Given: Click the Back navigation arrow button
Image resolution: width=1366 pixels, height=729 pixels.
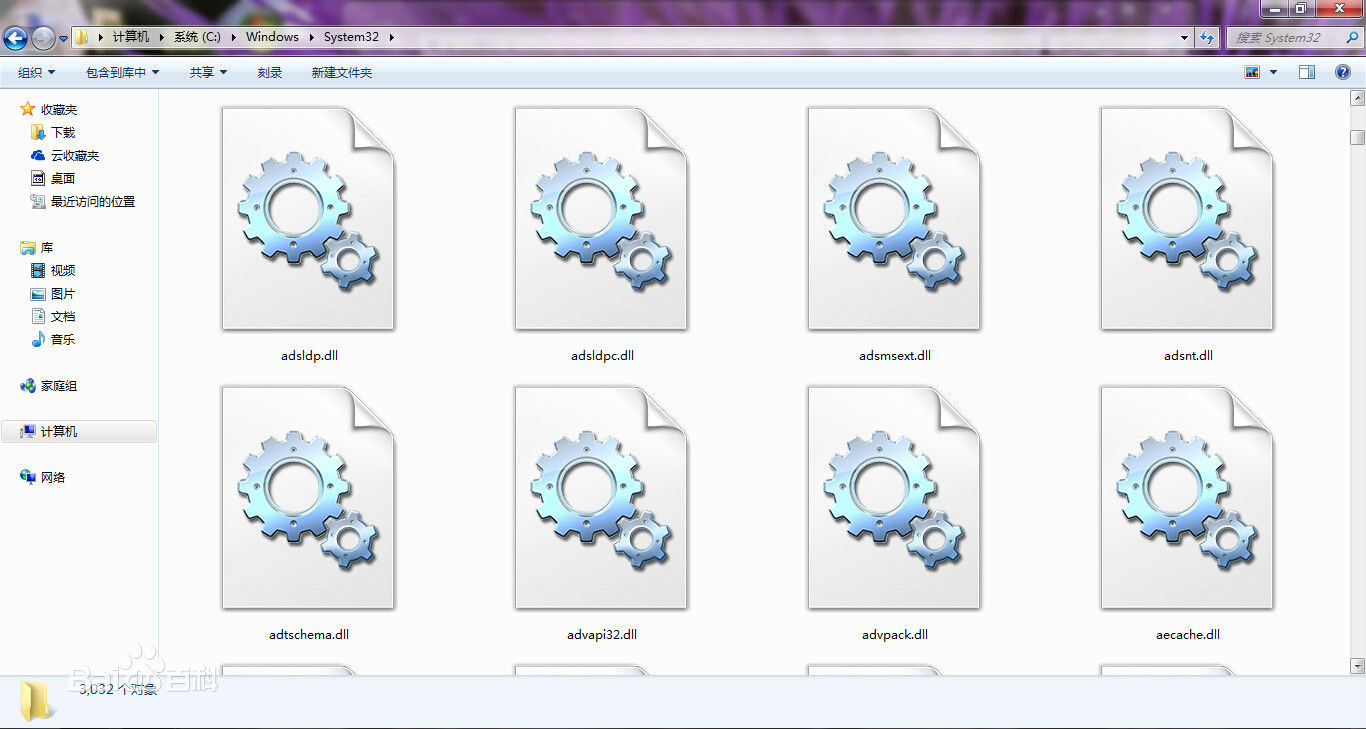Looking at the screenshot, I should pyautogui.click(x=15, y=38).
